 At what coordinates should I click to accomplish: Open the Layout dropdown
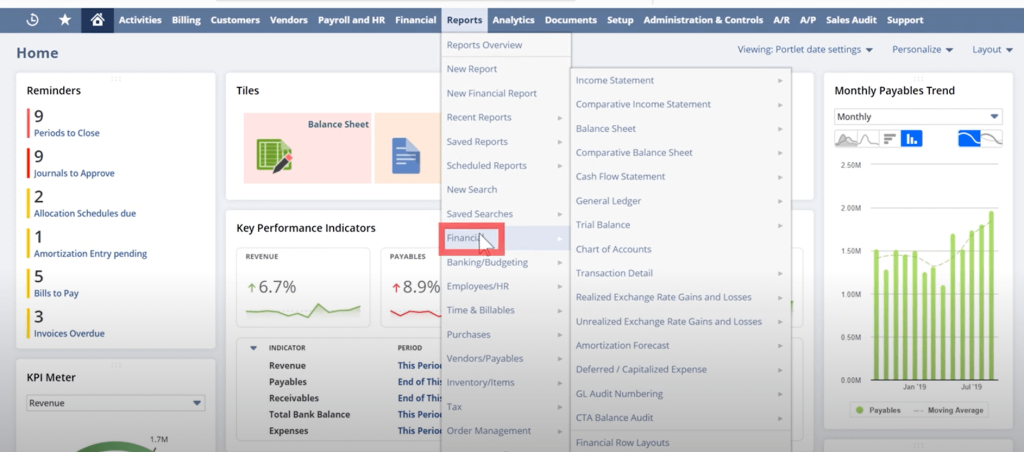point(992,50)
